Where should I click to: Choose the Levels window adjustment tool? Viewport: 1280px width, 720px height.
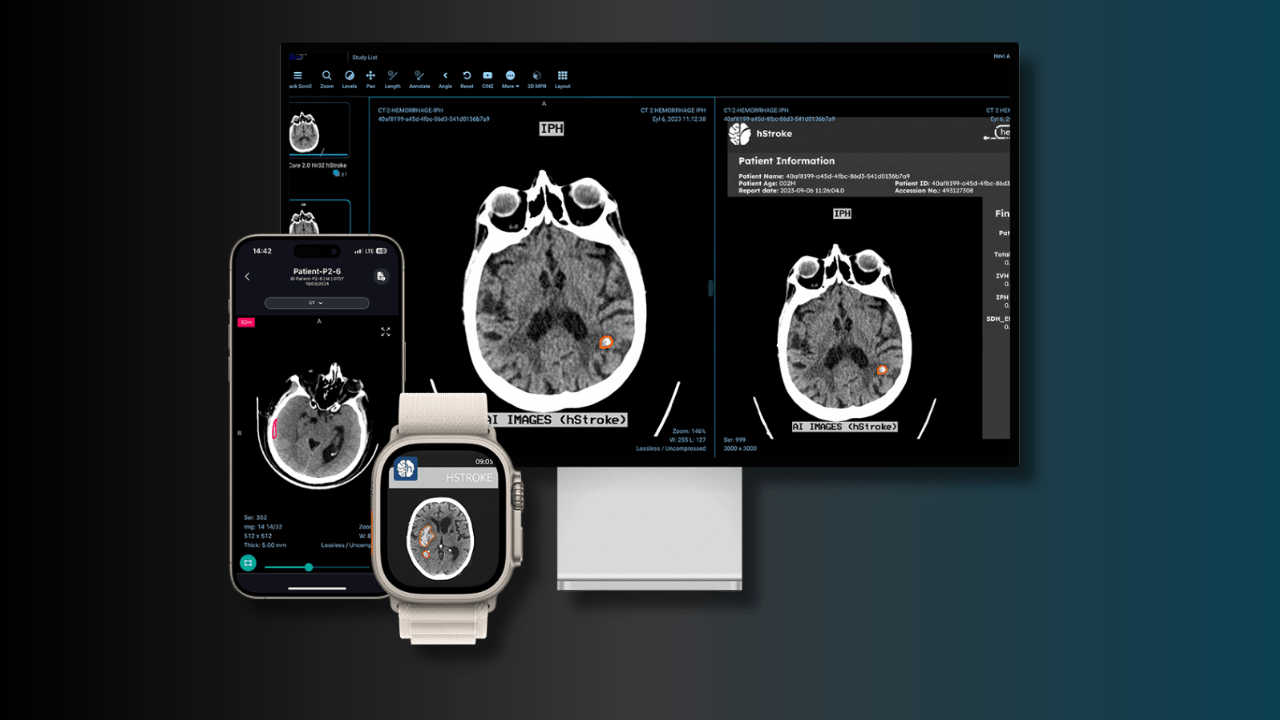click(x=349, y=76)
